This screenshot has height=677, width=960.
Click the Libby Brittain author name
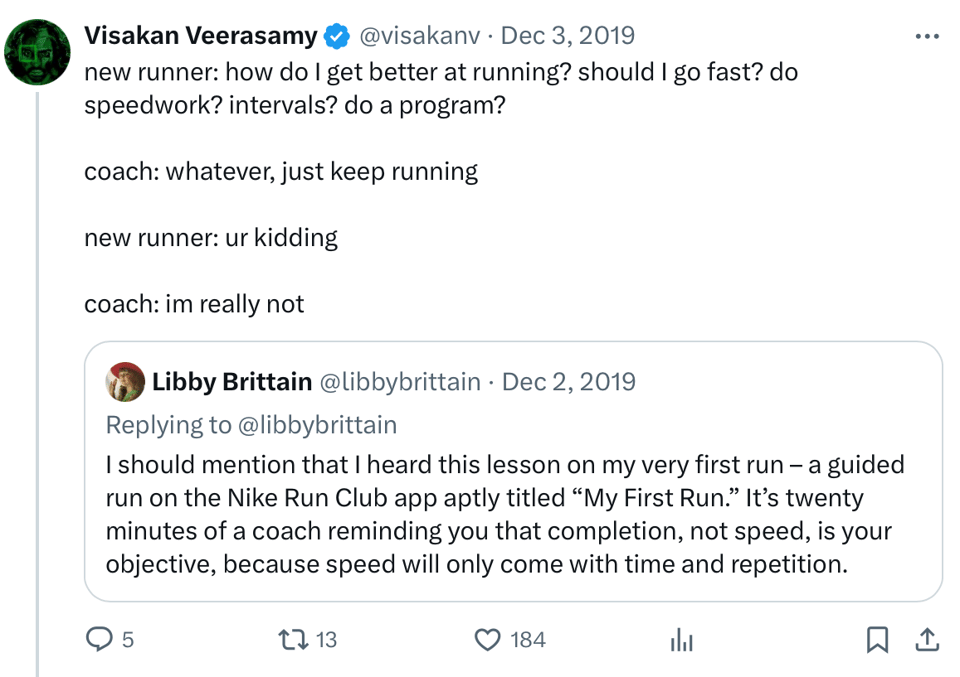coord(230,381)
